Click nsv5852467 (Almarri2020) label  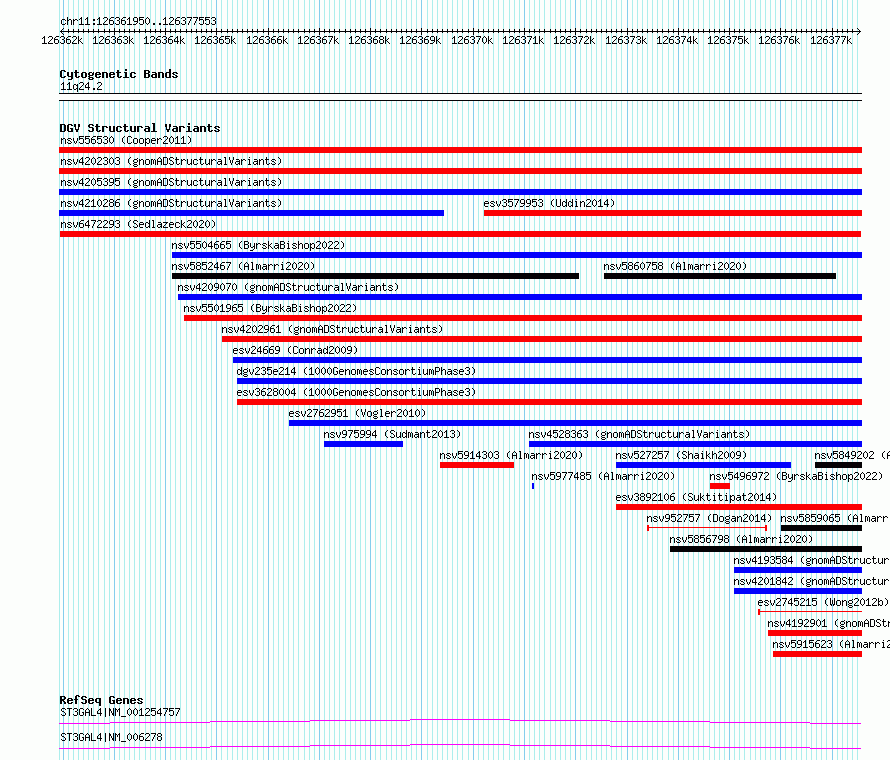pos(243,266)
